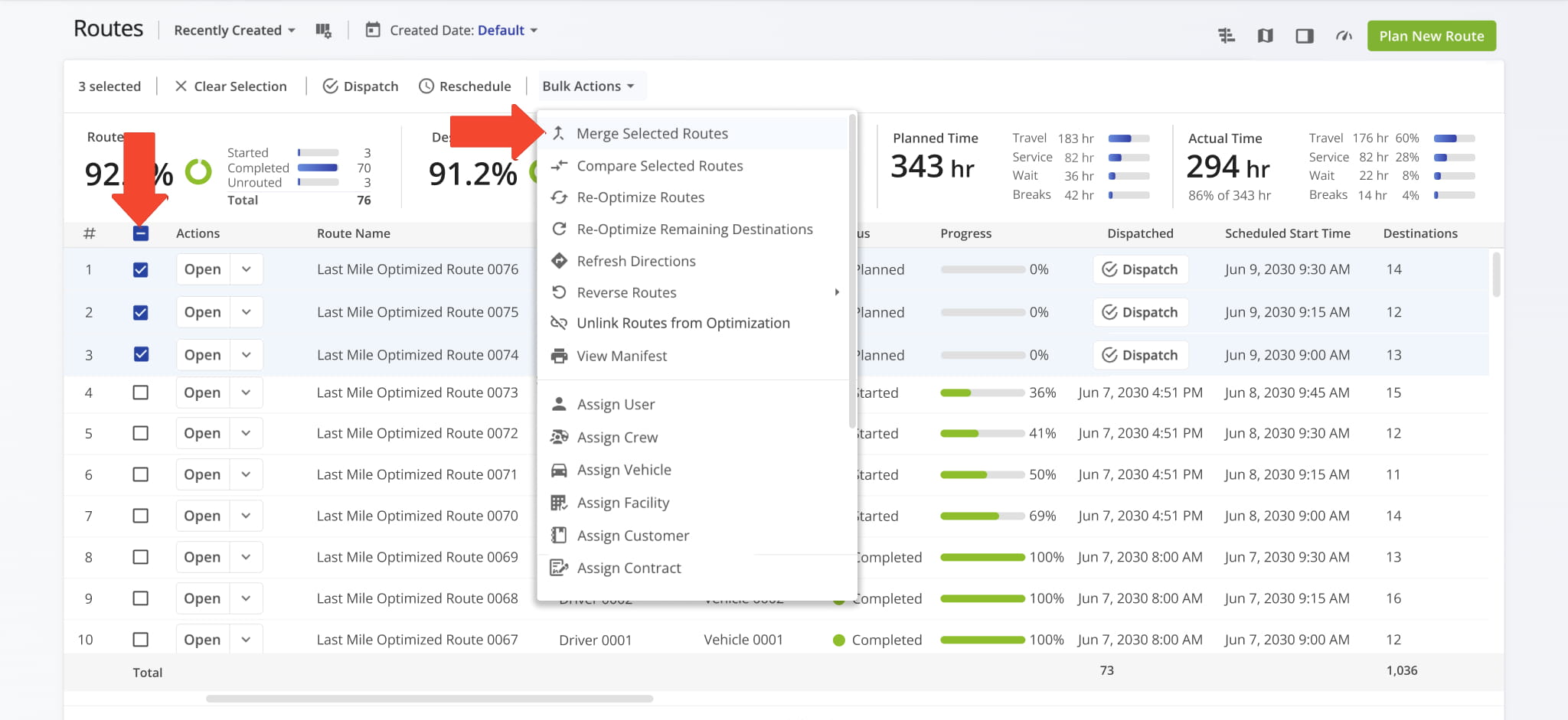Expand the Recently Created filter dropdown
The height and width of the screenshot is (720, 1568).
tap(234, 31)
